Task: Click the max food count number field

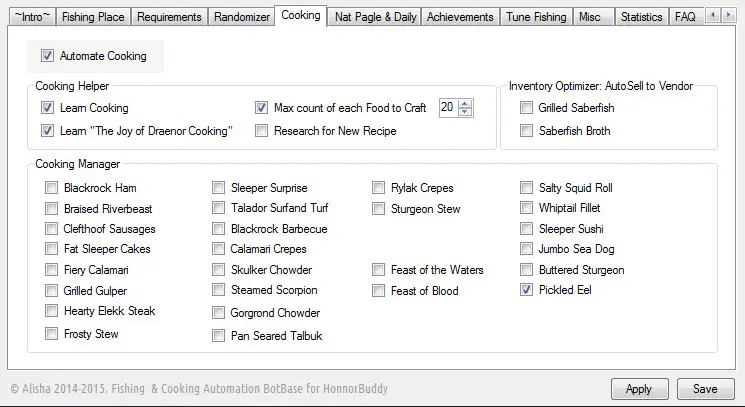Action: [449, 108]
